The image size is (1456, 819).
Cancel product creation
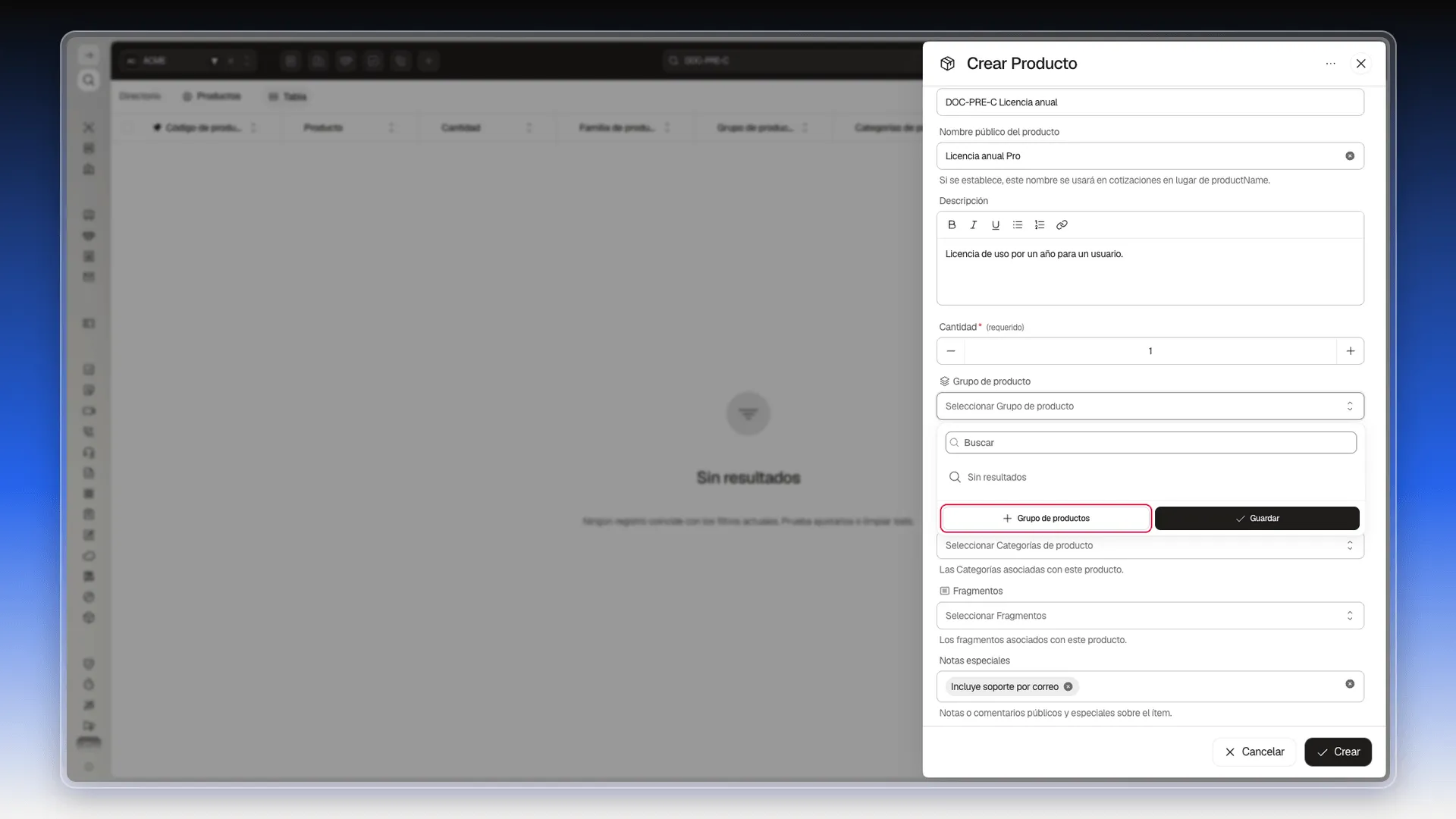1254,752
